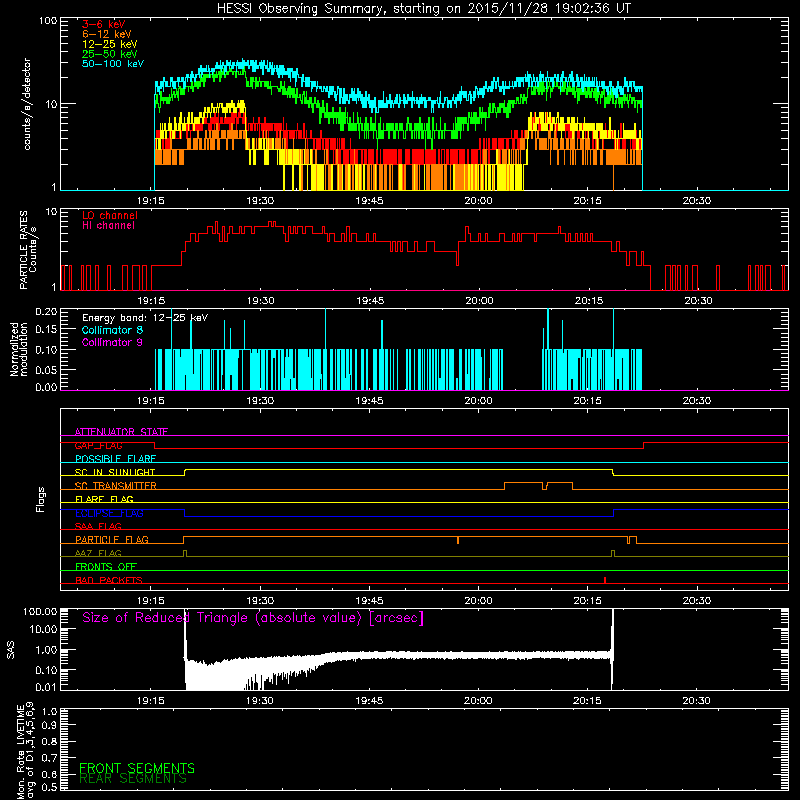
Task: Select the 50-100 keV legend label
Action: coord(113,64)
